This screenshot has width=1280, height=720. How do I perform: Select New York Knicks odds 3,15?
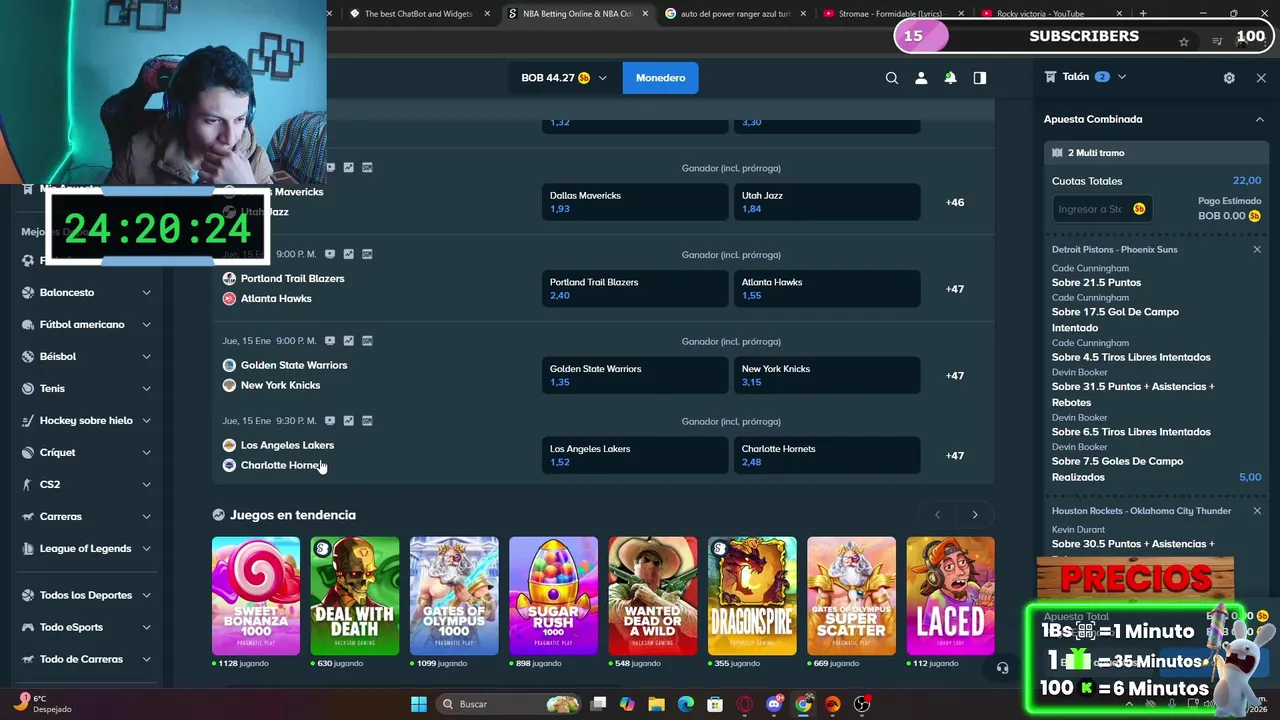point(827,375)
